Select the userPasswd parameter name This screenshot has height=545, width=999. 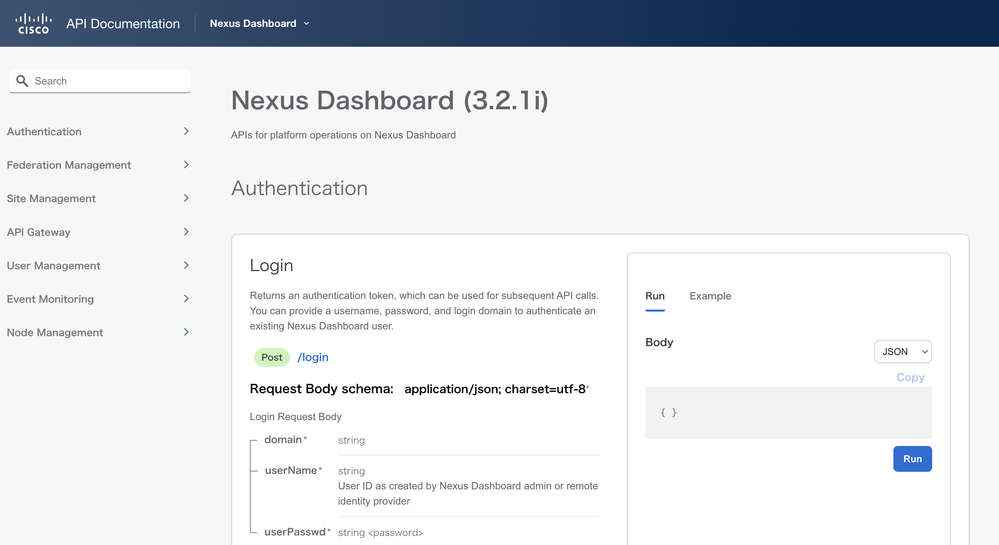(x=294, y=532)
